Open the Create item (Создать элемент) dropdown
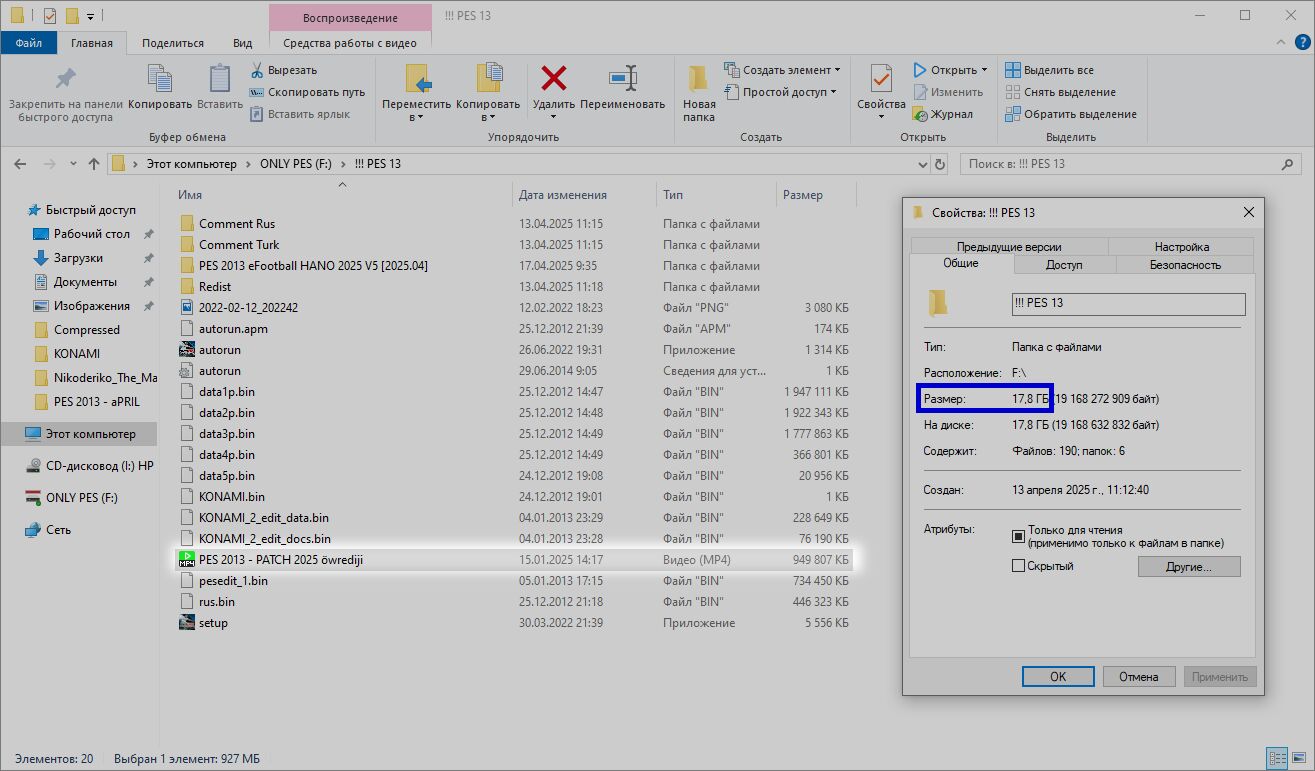Viewport: 1315px width, 771px height. coord(782,70)
